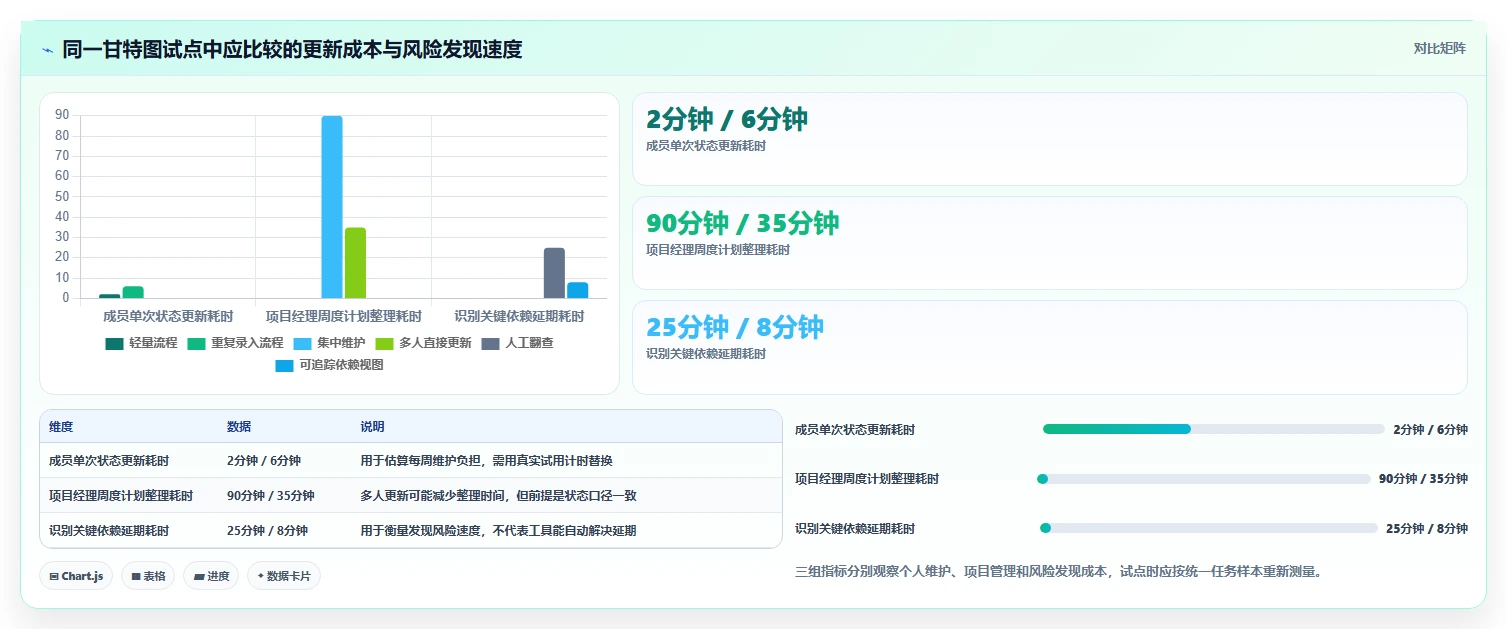Click table value 90分钟 / 35分钟

[271, 496]
